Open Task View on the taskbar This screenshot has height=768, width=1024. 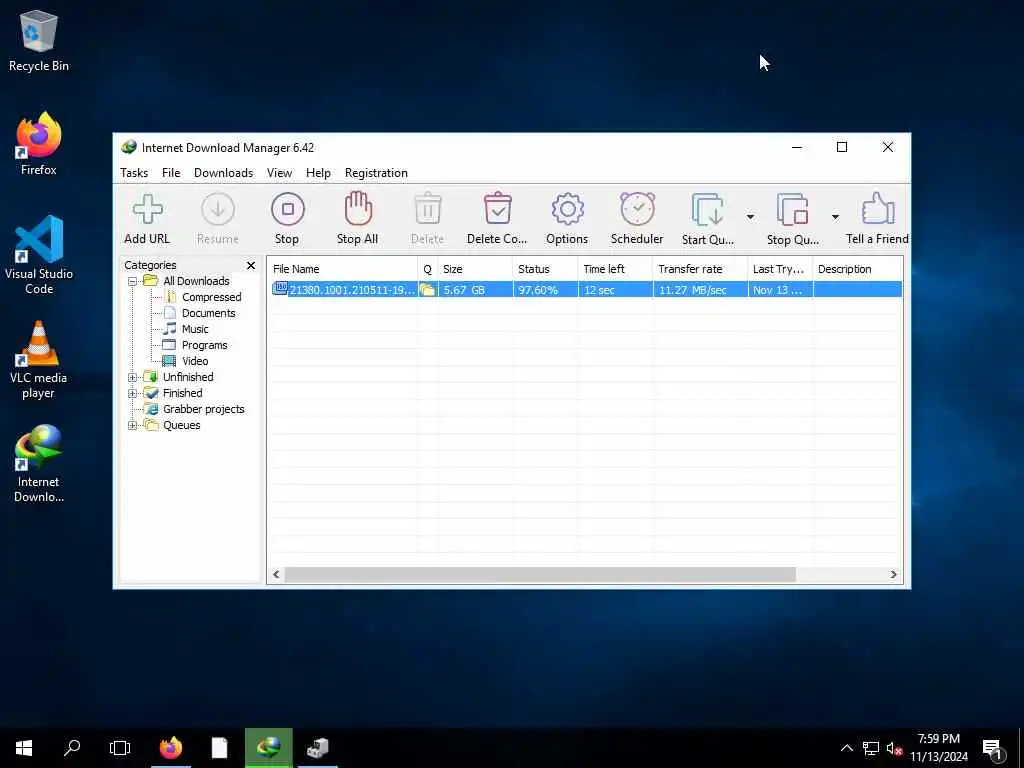coord(120,748)
